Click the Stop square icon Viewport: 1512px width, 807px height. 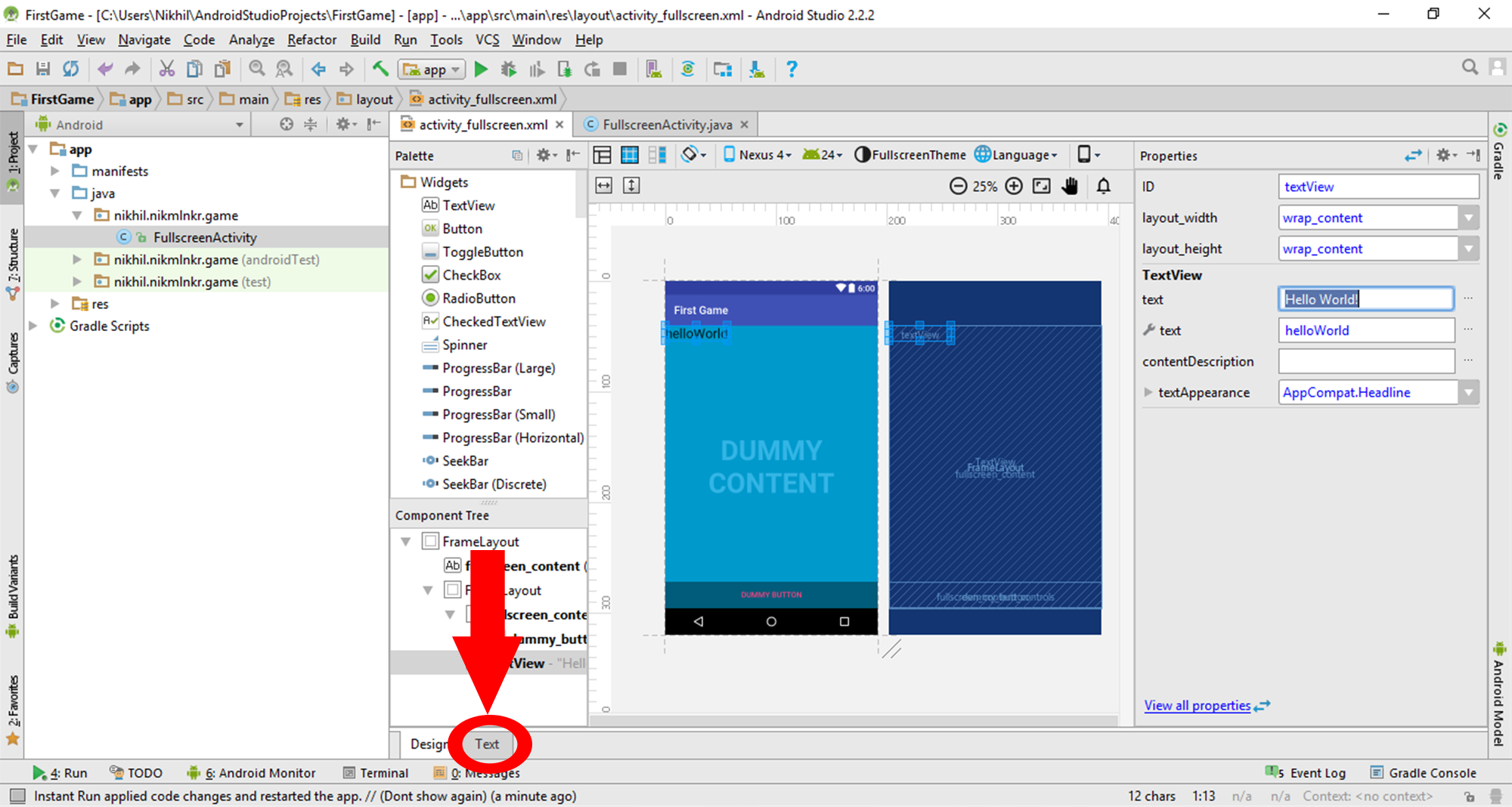click(x=620, y=70)
